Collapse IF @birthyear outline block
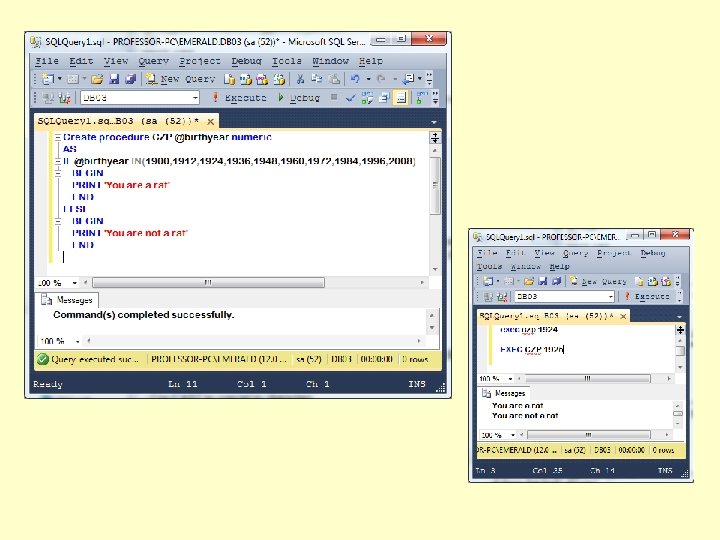This screenshot has height=540, width=720. (x=58, y=161)
